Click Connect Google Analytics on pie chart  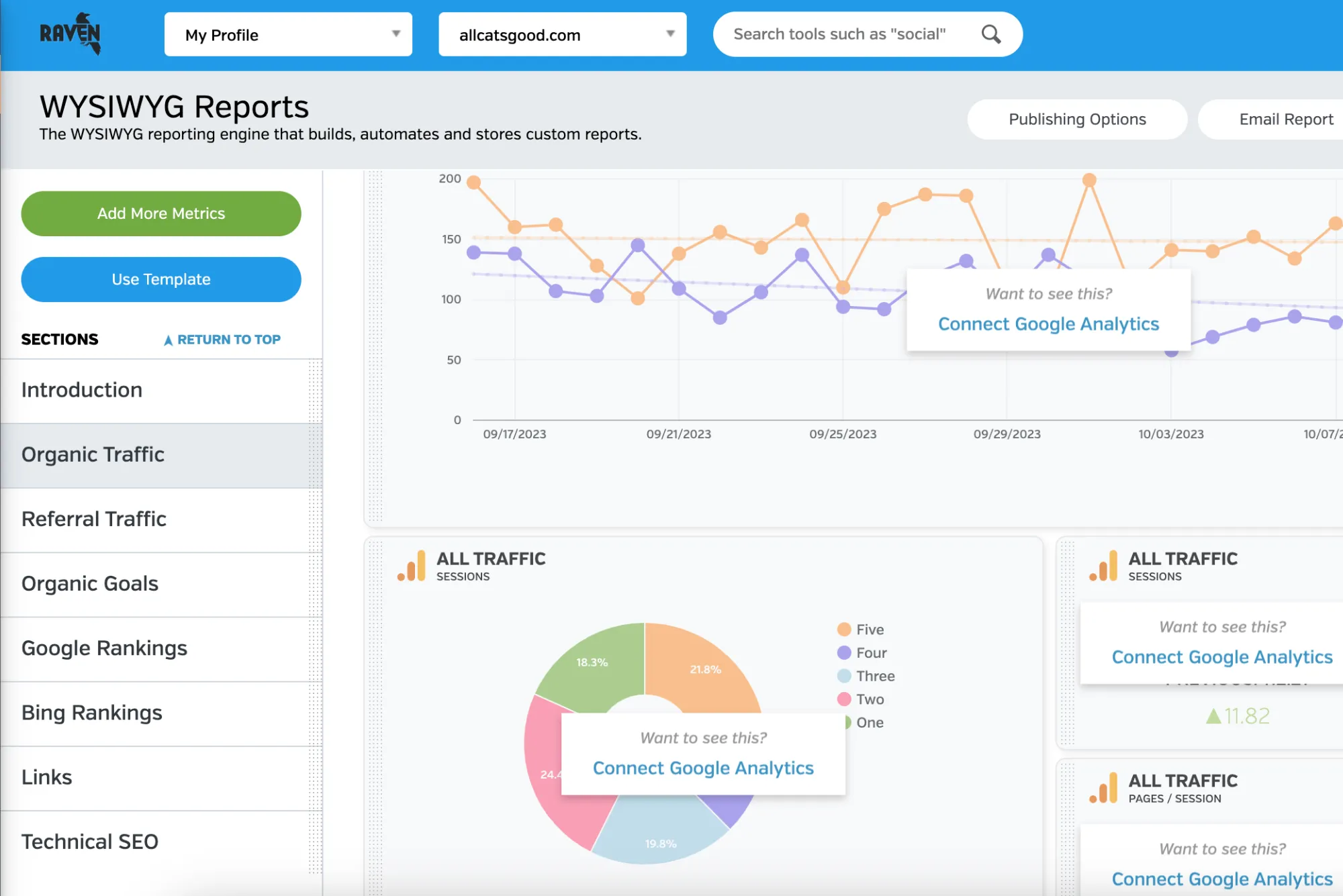[703, 768]
